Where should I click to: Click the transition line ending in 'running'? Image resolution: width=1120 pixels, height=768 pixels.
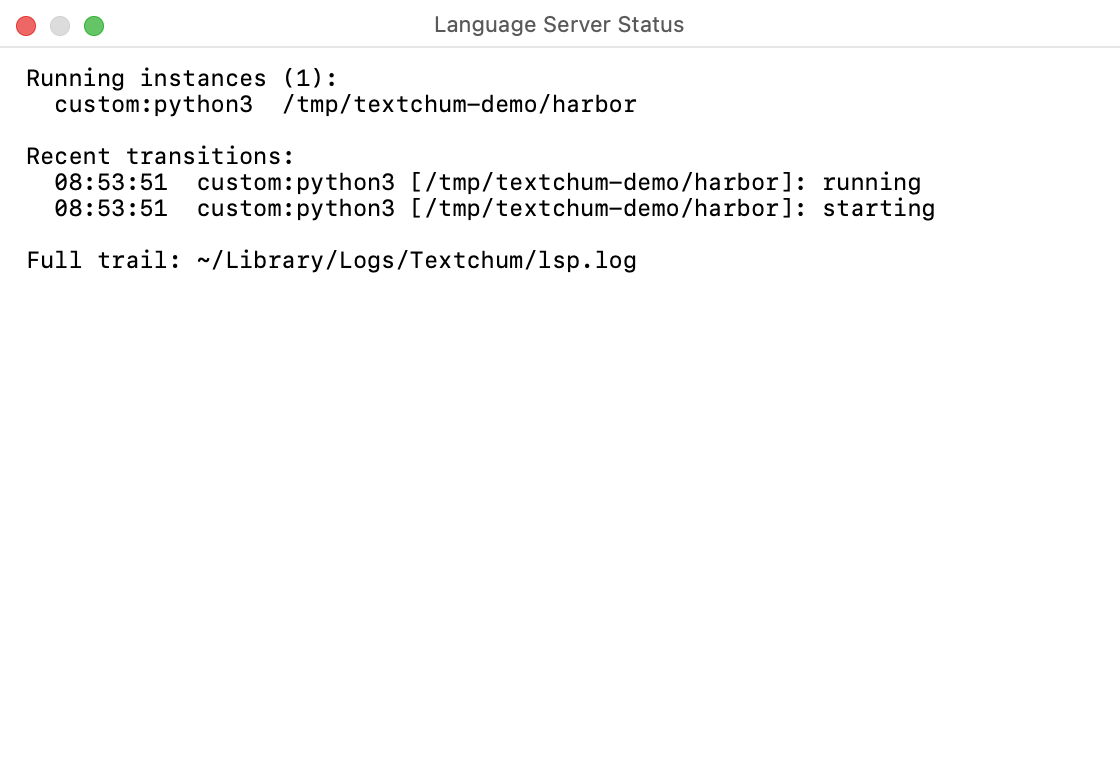click(x=488, y=182)
